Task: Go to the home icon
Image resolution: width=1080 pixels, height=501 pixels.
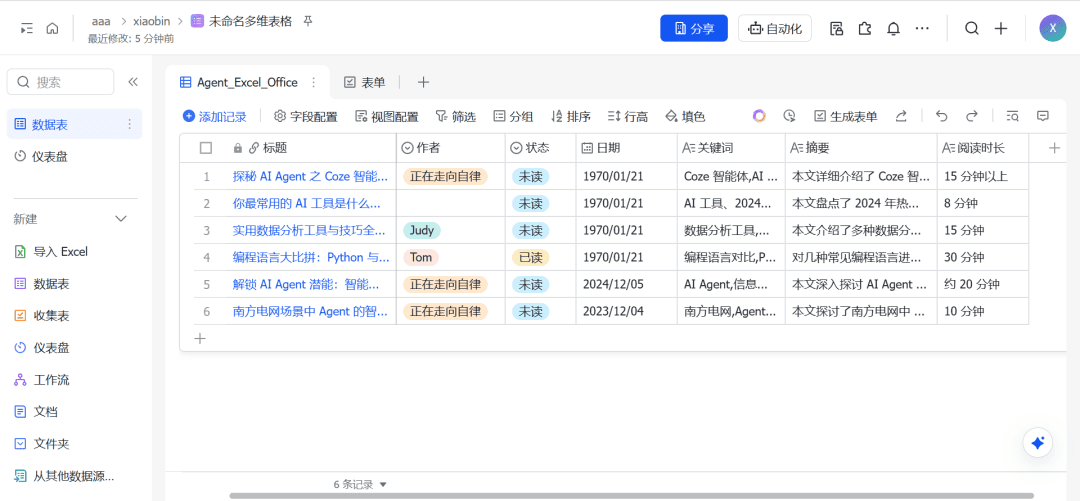Action: coord(52,28)
